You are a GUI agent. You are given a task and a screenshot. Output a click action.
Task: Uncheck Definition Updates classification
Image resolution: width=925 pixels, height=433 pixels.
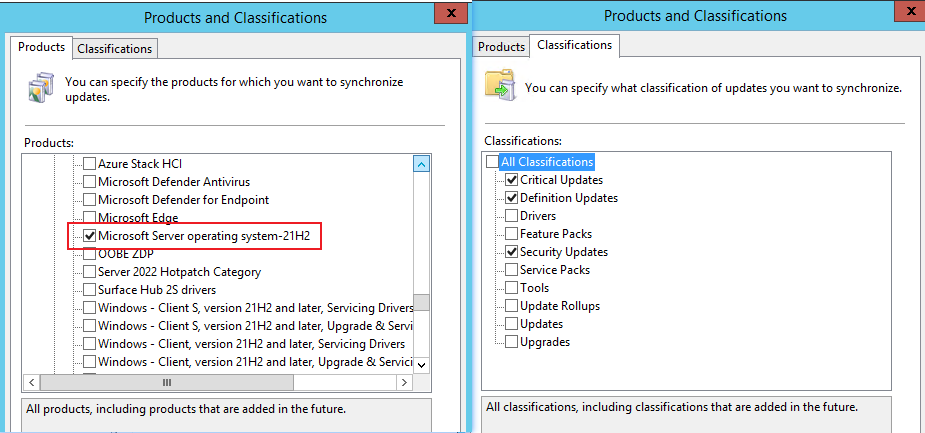click(511, 198)
